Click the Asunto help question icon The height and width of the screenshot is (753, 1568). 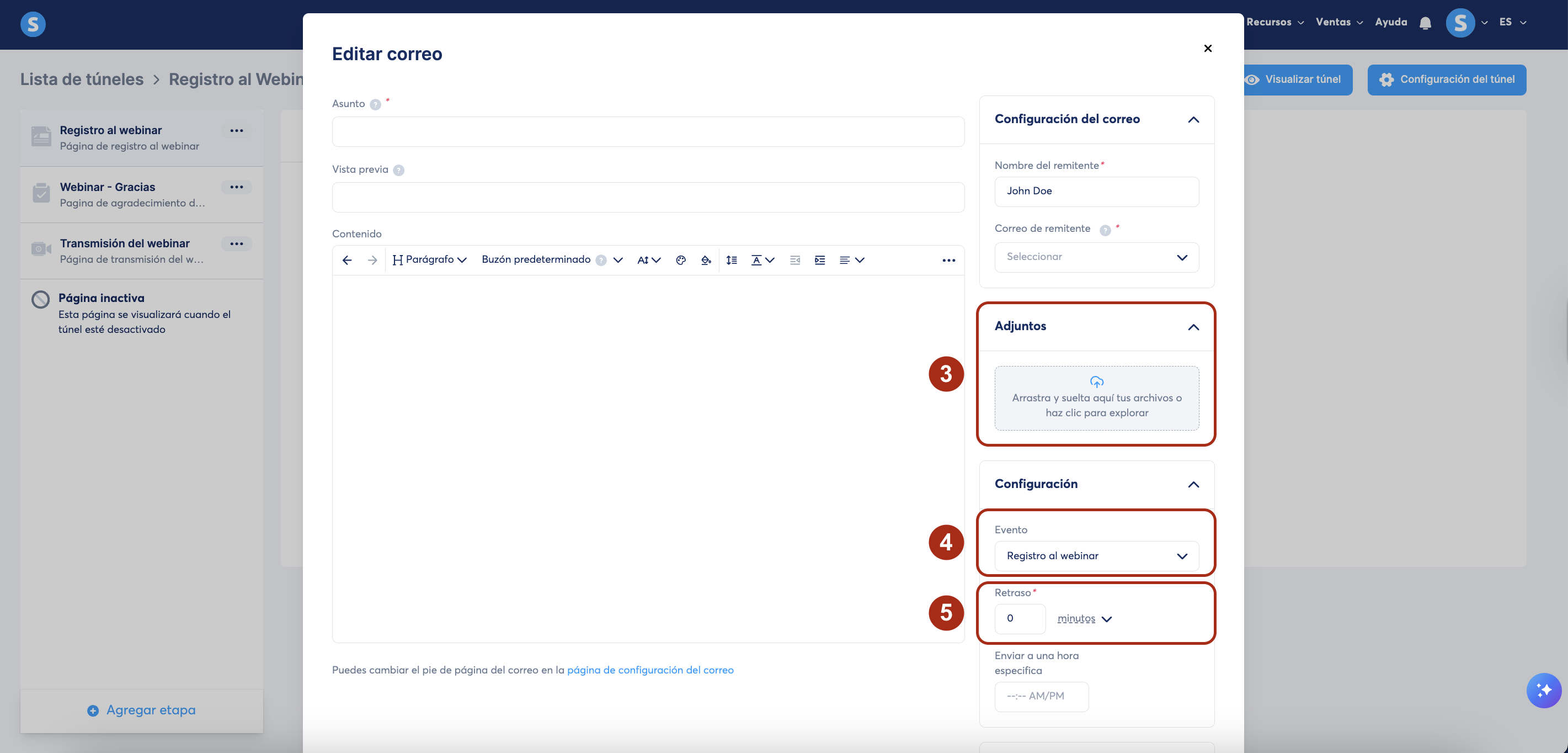pyautogui.click(x=376, y=105)
